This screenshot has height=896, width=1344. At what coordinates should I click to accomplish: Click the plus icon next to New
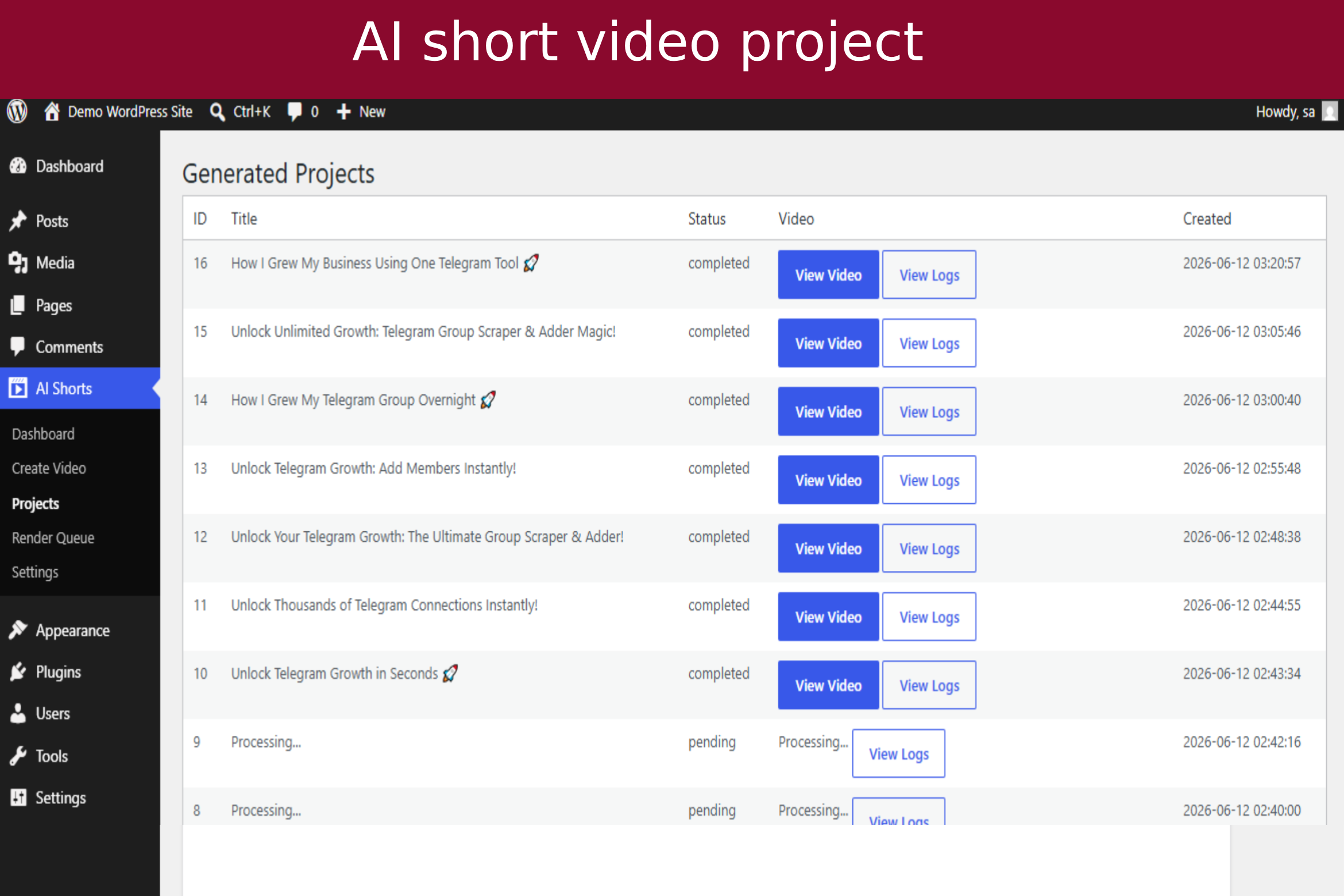click(x=343, y=111)
